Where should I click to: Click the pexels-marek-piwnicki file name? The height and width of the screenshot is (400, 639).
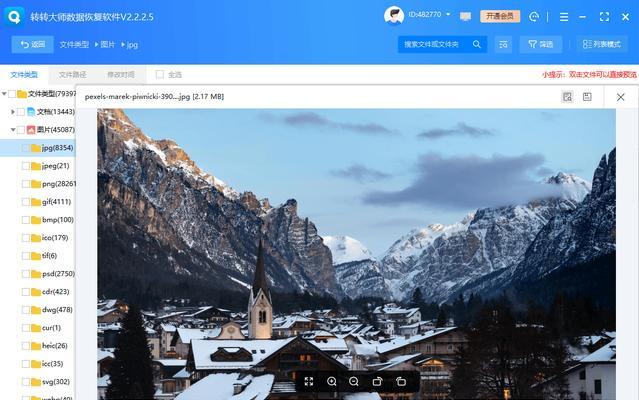[154, 97]
